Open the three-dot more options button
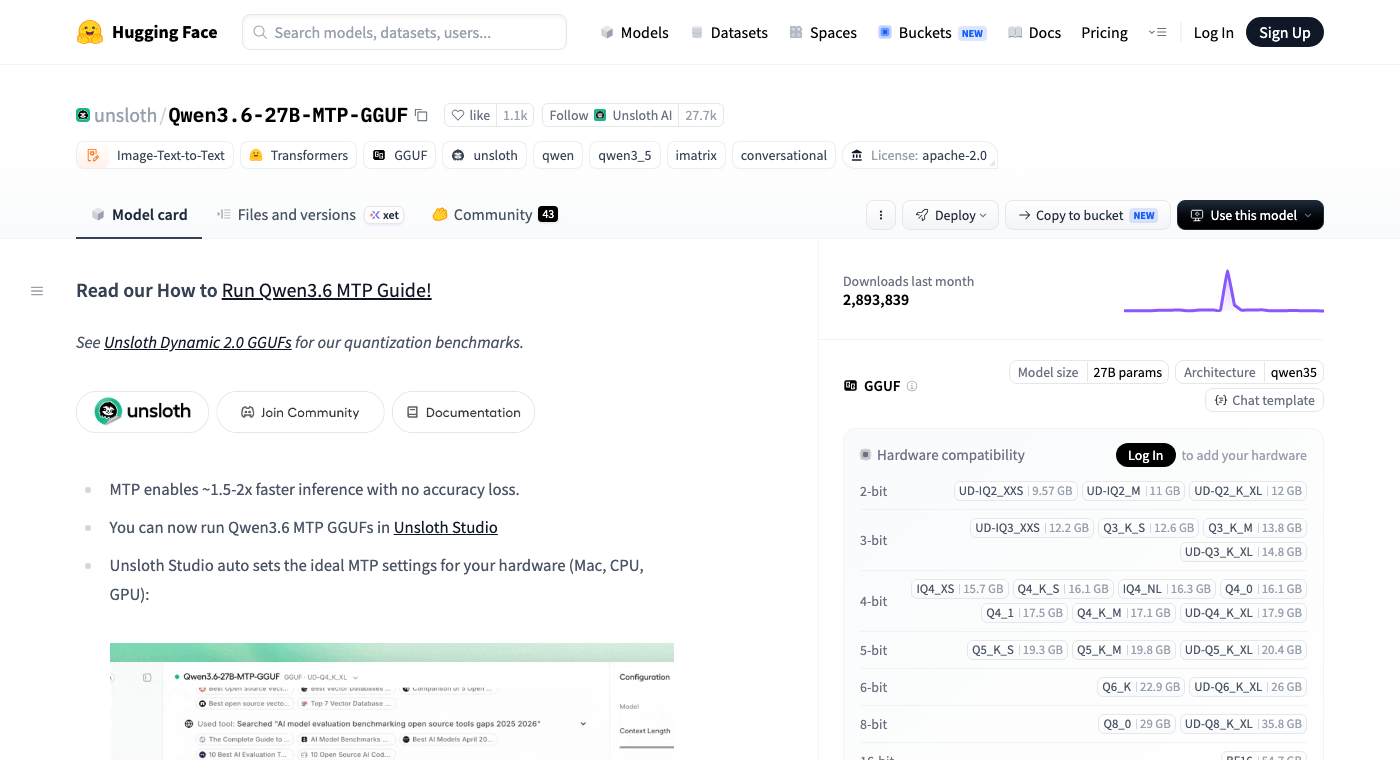Image resolution: width=1400 pixels, height=760 pixels. (x=880, y=215)
